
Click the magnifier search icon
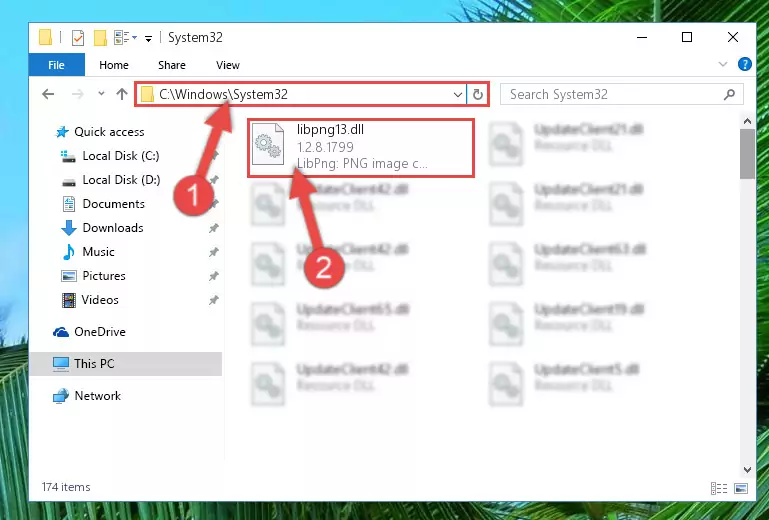[729, 94]
